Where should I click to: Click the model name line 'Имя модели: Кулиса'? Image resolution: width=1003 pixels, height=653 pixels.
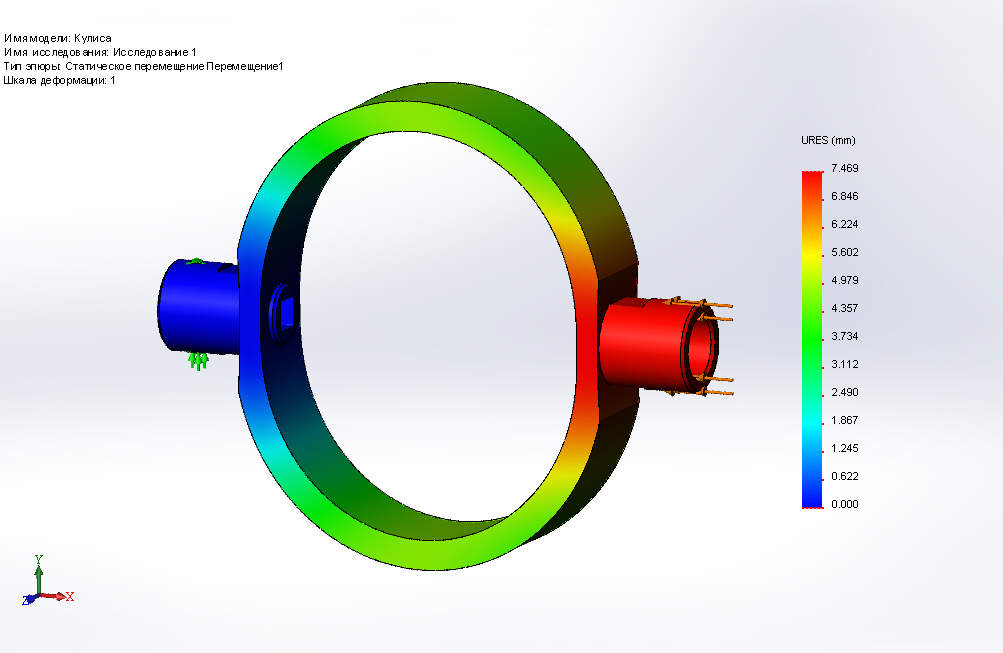tap(58, 38)
